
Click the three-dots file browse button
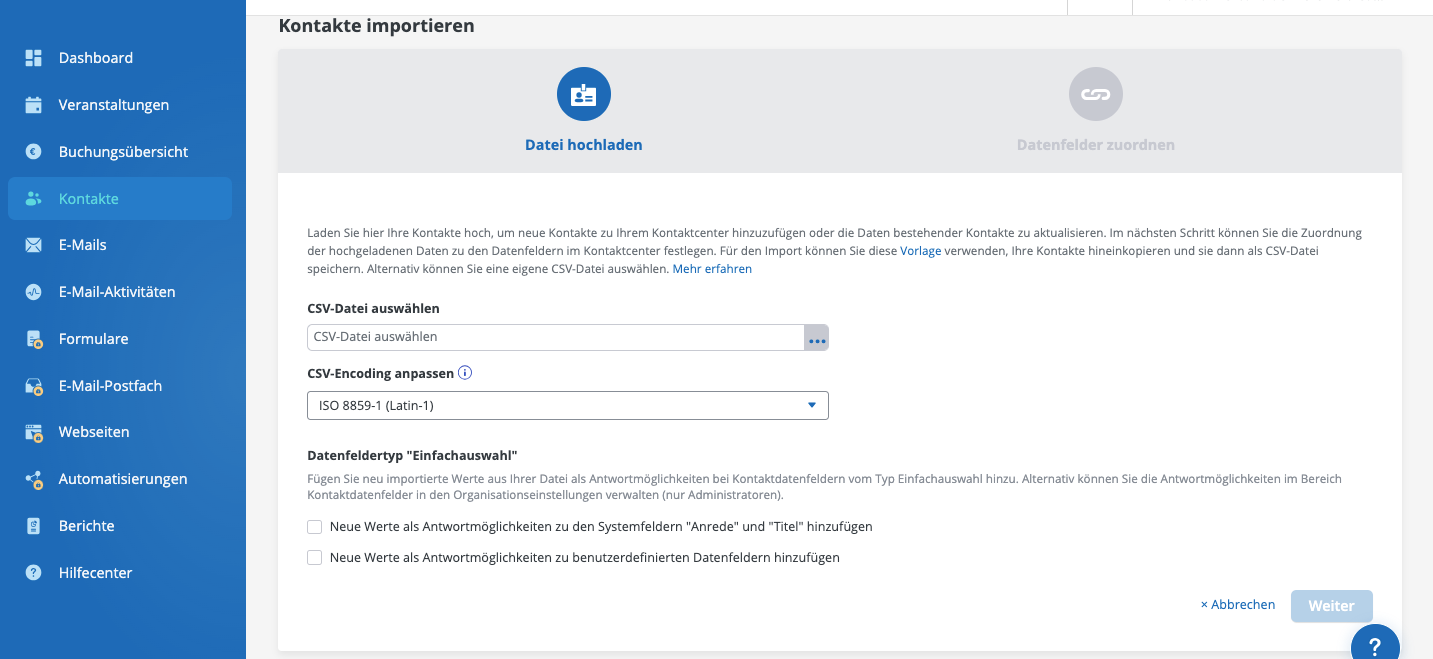[x=817, y=338]
